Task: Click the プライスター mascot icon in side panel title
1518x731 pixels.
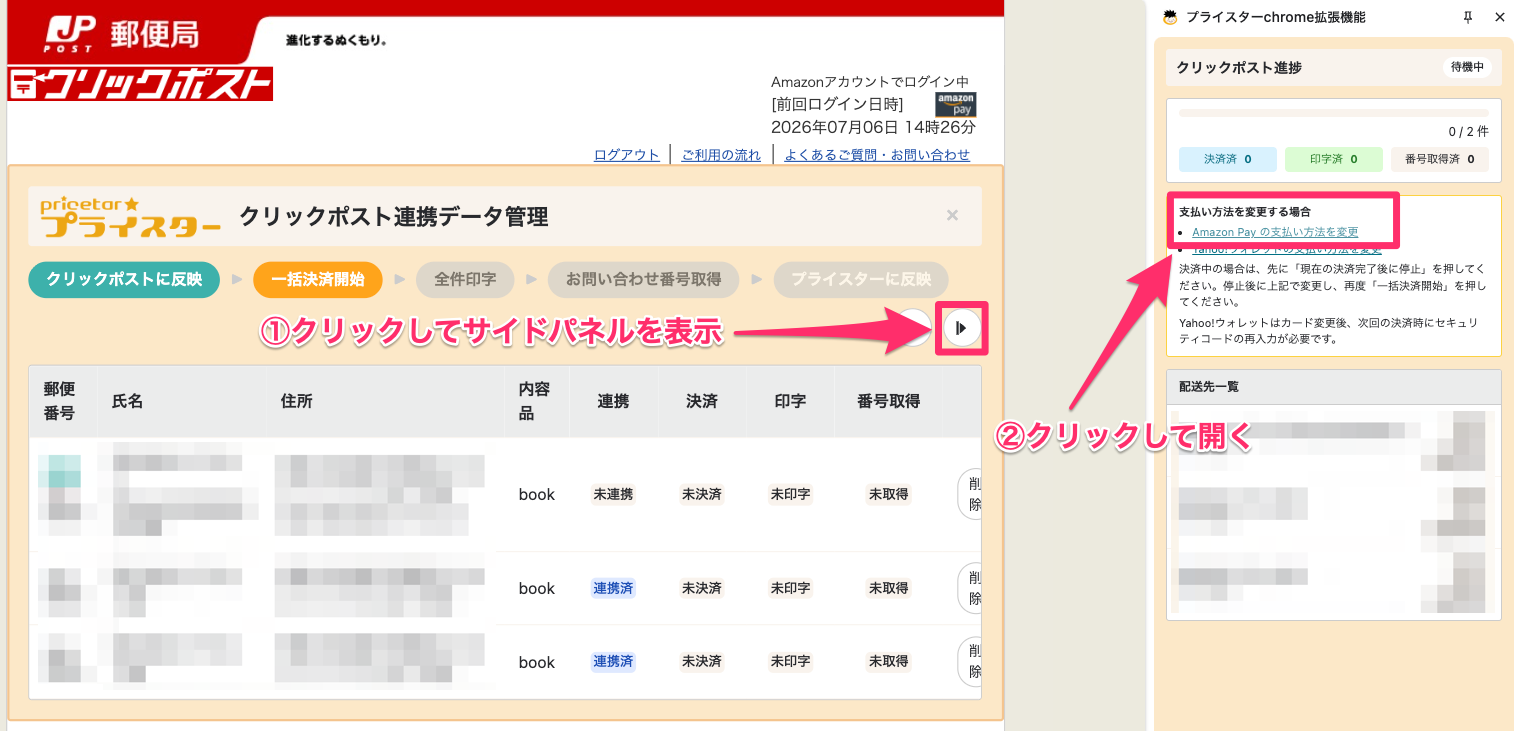Action: click(x=1170, y=17)
